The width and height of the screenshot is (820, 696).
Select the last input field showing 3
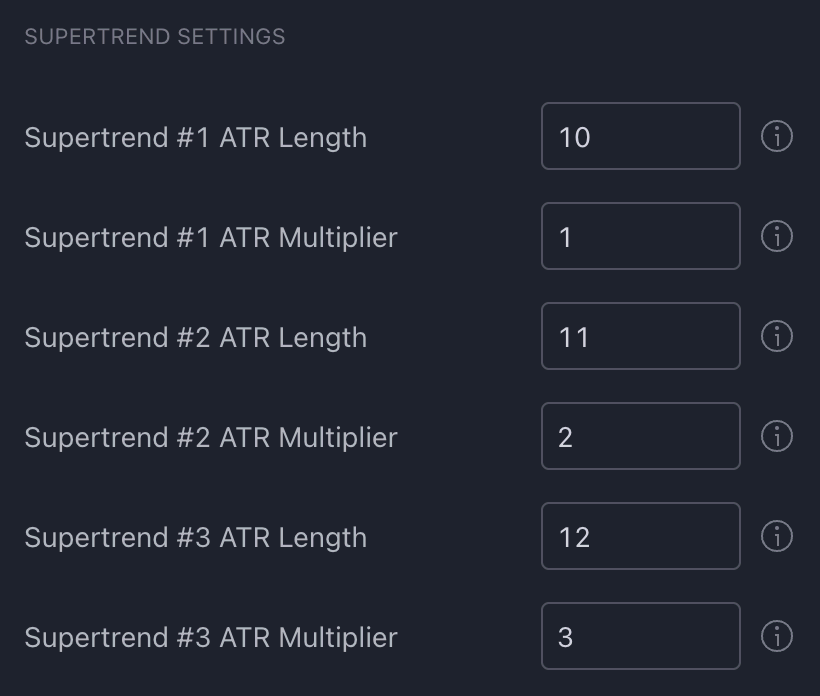640,635
